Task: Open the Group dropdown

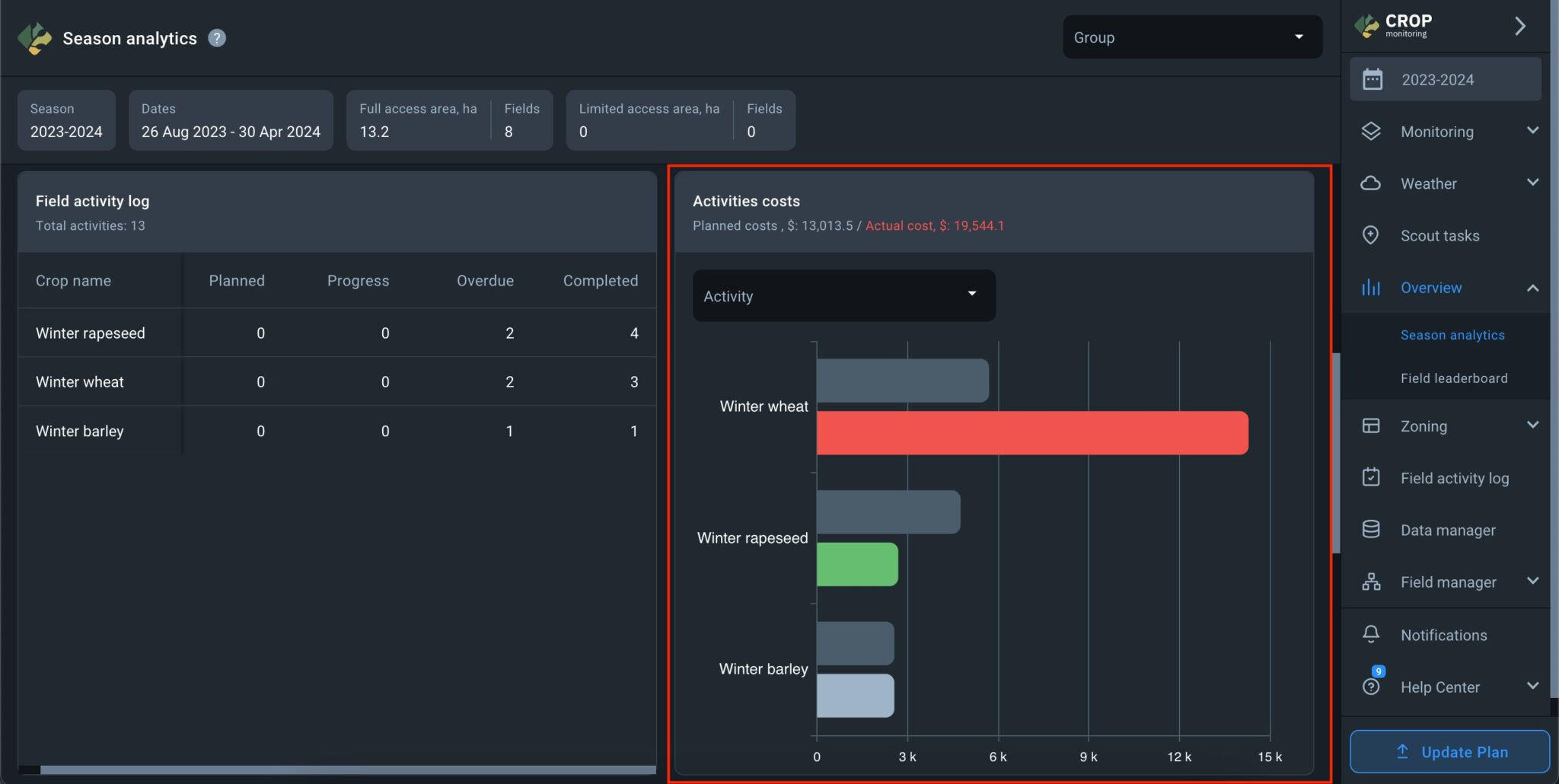Action: (1191, 37)
